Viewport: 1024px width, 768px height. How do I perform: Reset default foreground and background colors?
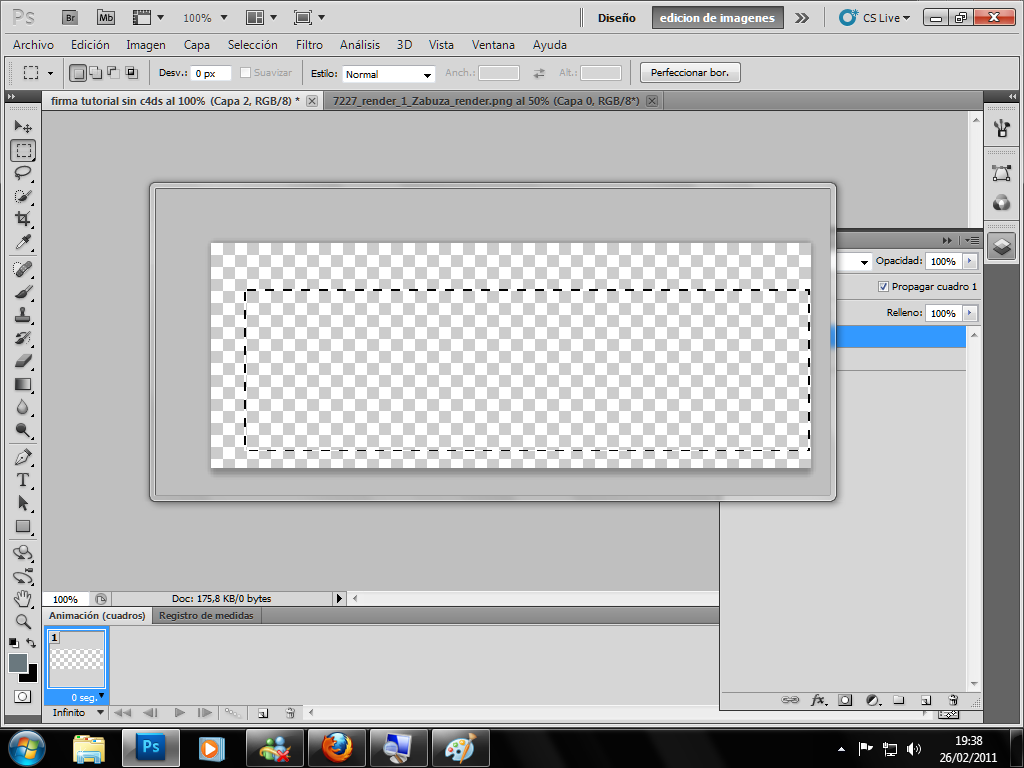point(14,643)
